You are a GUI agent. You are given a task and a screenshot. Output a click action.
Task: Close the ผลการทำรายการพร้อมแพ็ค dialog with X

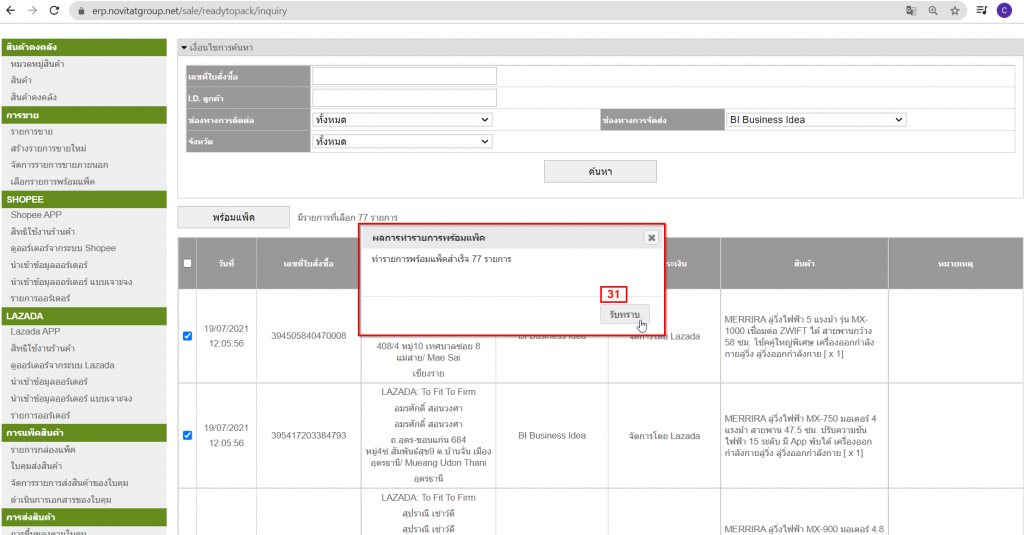[651, 238]
